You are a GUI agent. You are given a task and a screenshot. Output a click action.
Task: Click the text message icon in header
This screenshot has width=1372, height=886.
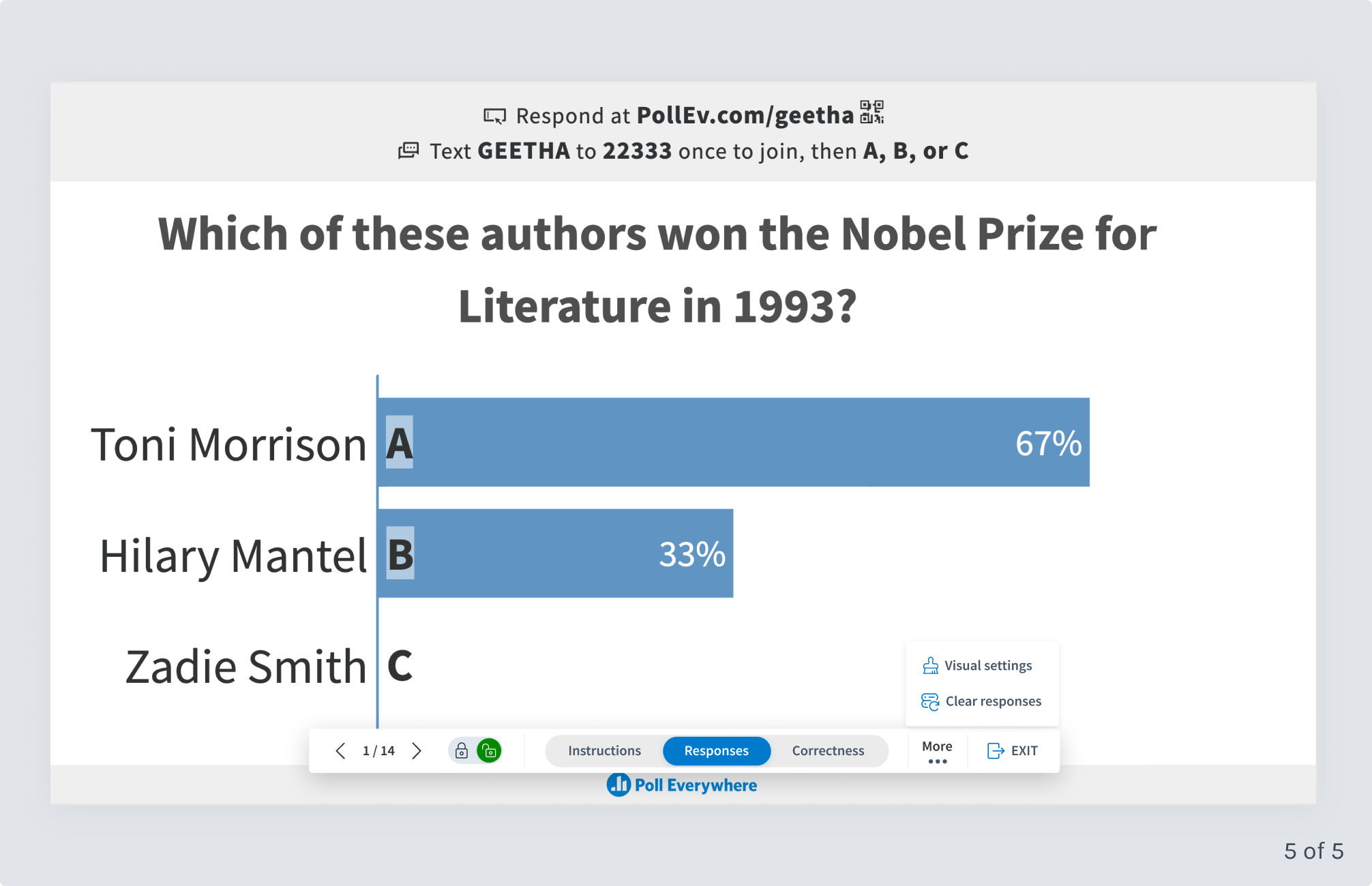408,151
